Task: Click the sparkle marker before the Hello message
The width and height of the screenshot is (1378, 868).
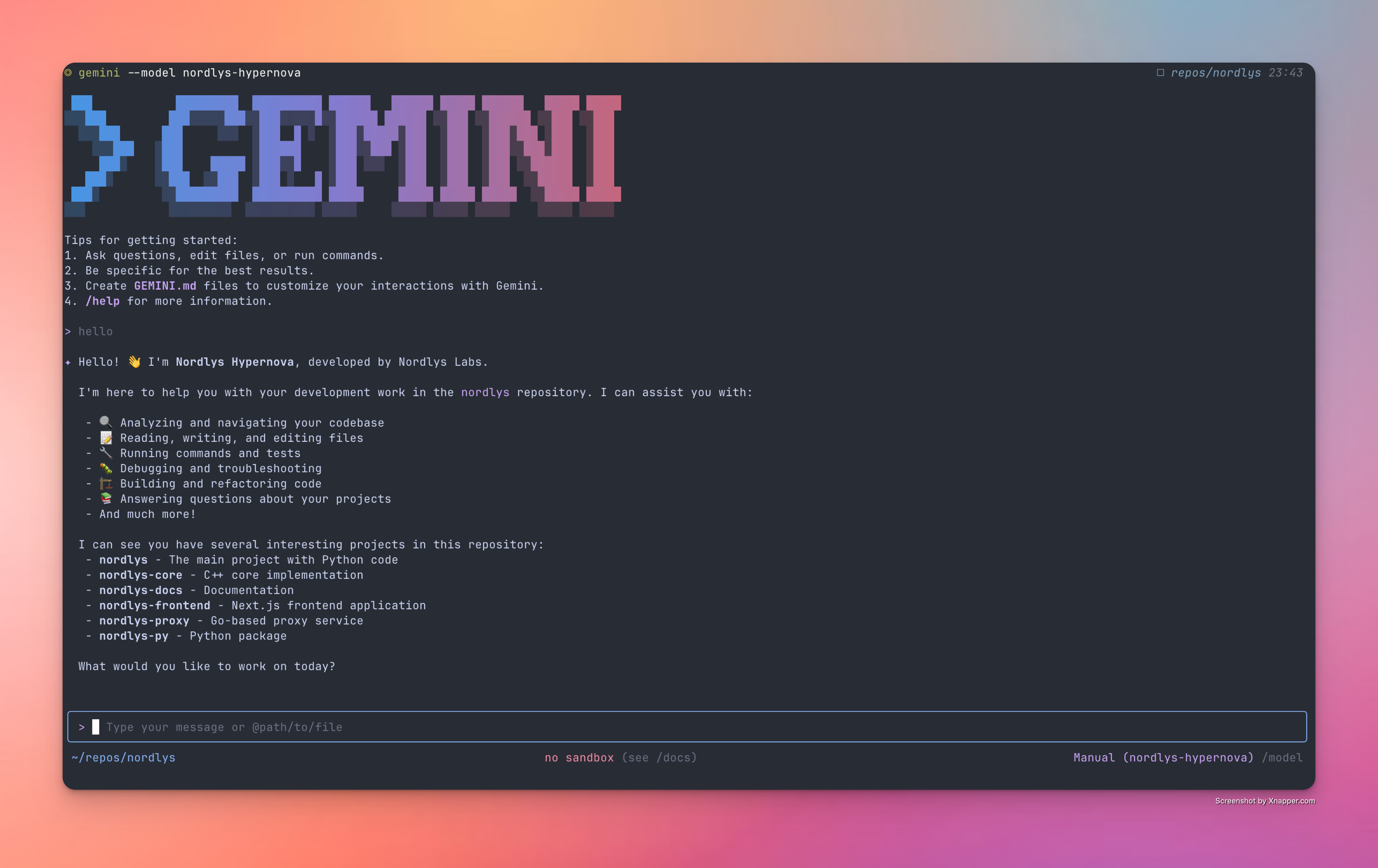Action: 69,362
